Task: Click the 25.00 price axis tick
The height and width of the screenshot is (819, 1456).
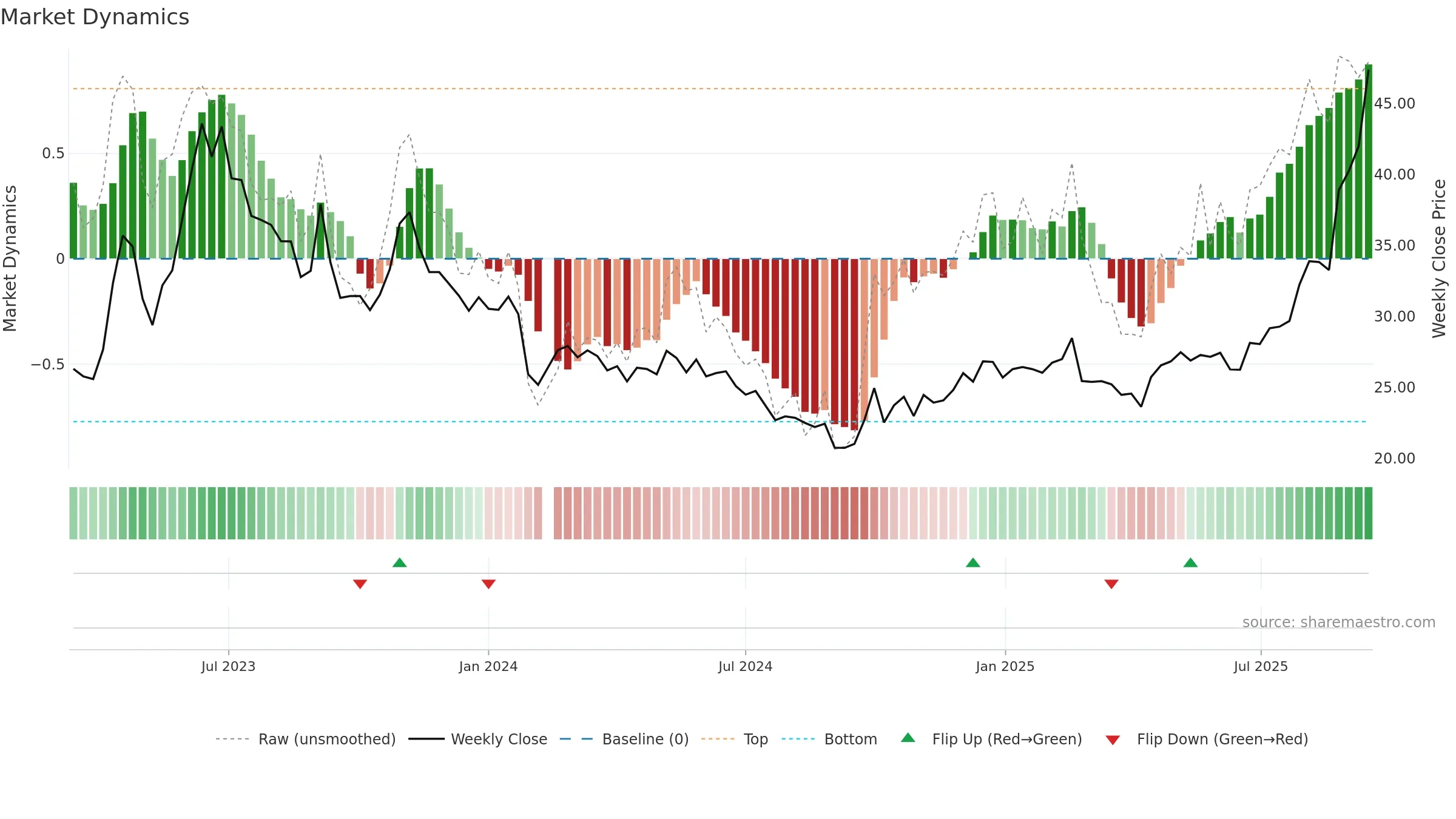Action: pos(1395,388)
